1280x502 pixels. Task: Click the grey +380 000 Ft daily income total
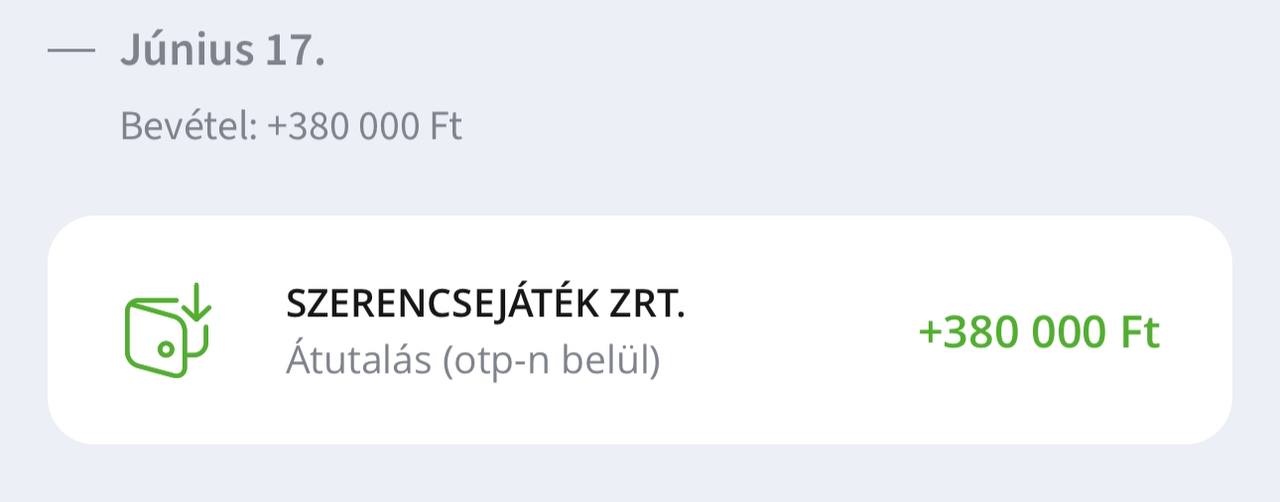364,127
